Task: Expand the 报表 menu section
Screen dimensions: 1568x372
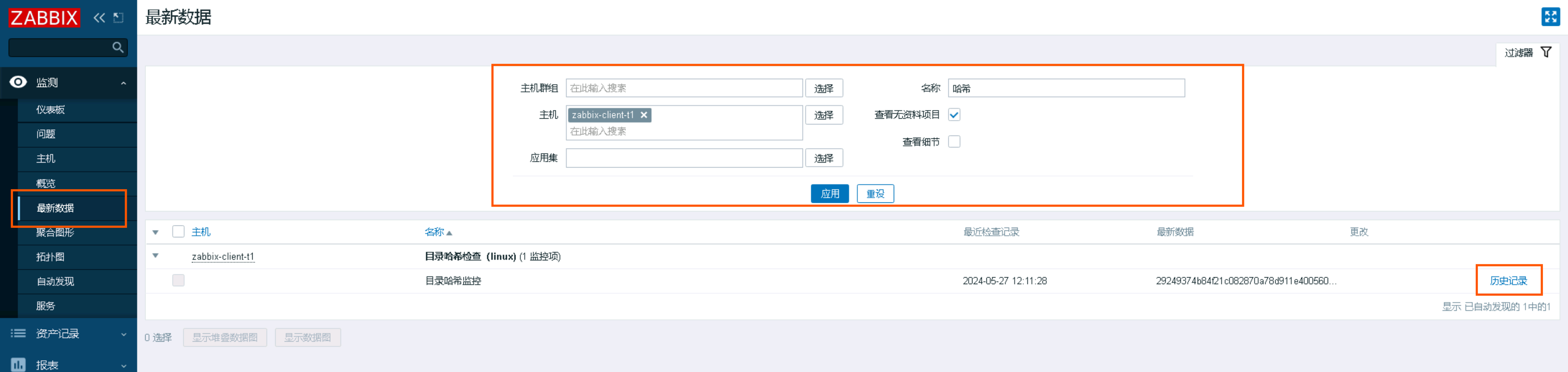Action: coord(123,366)
